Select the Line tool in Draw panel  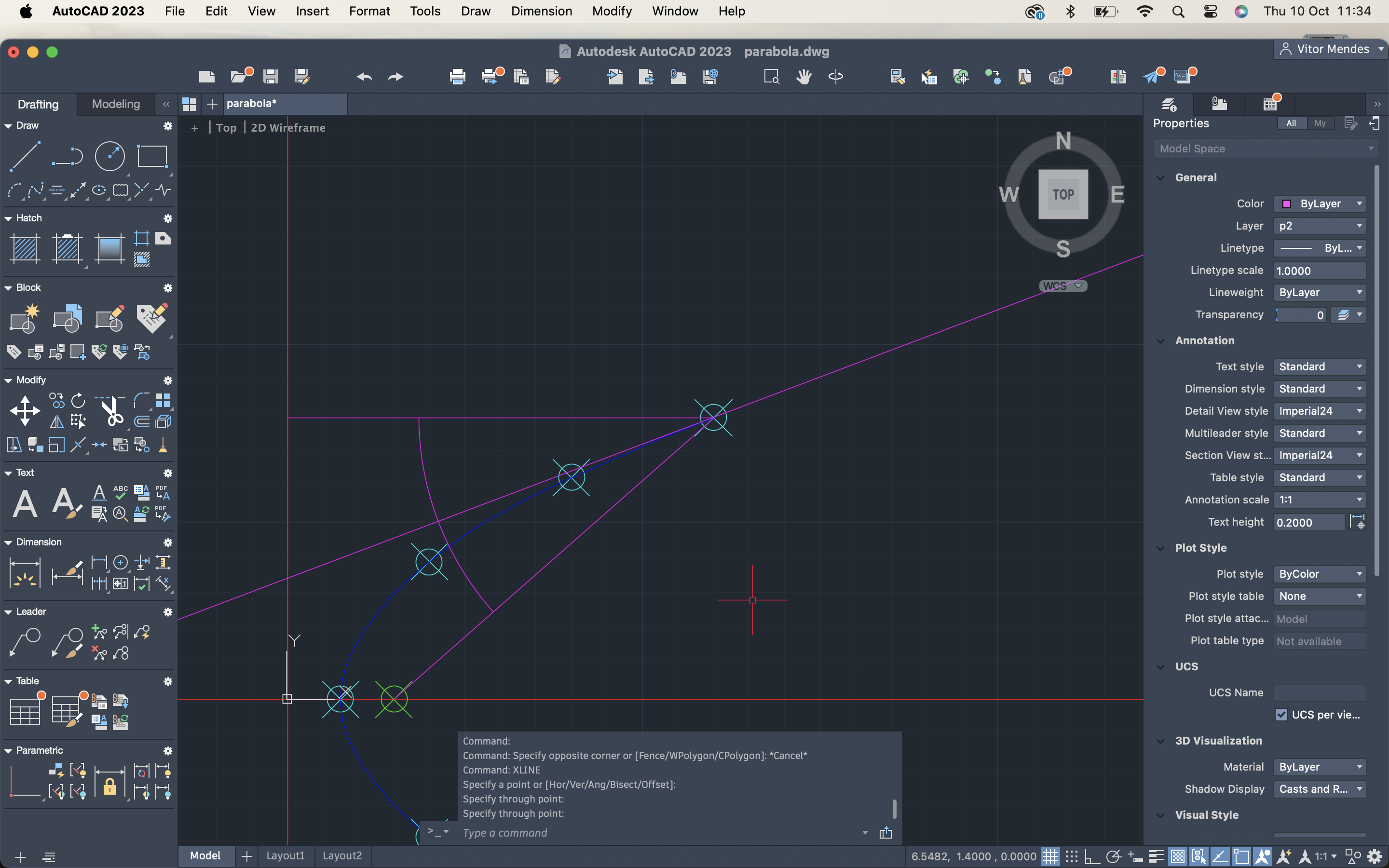coord(25,156)
